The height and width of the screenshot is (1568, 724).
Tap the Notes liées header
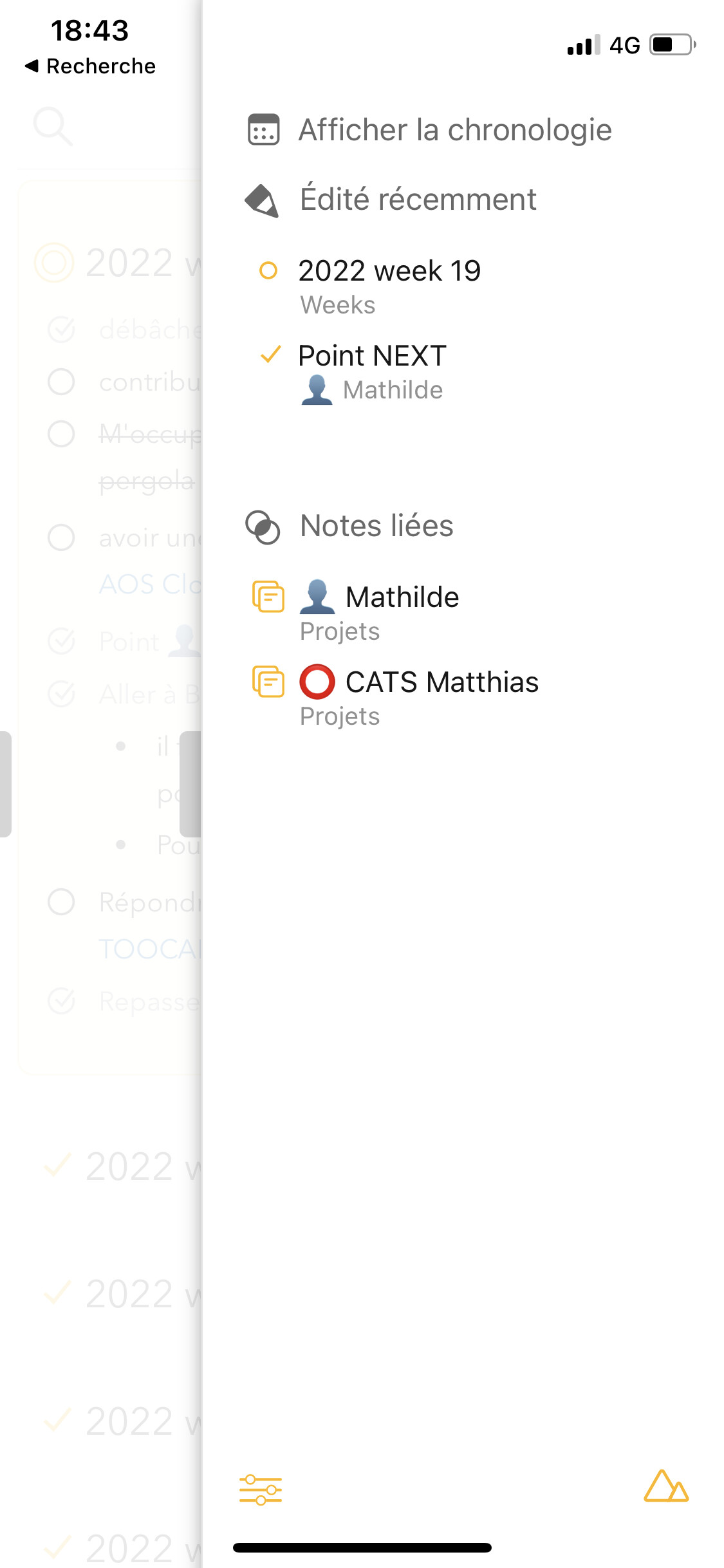point(376,526)
